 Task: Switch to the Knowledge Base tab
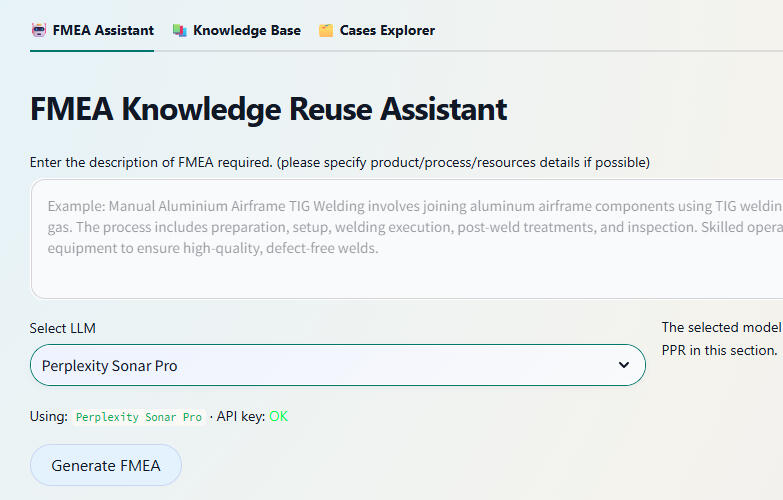(246, 30)
